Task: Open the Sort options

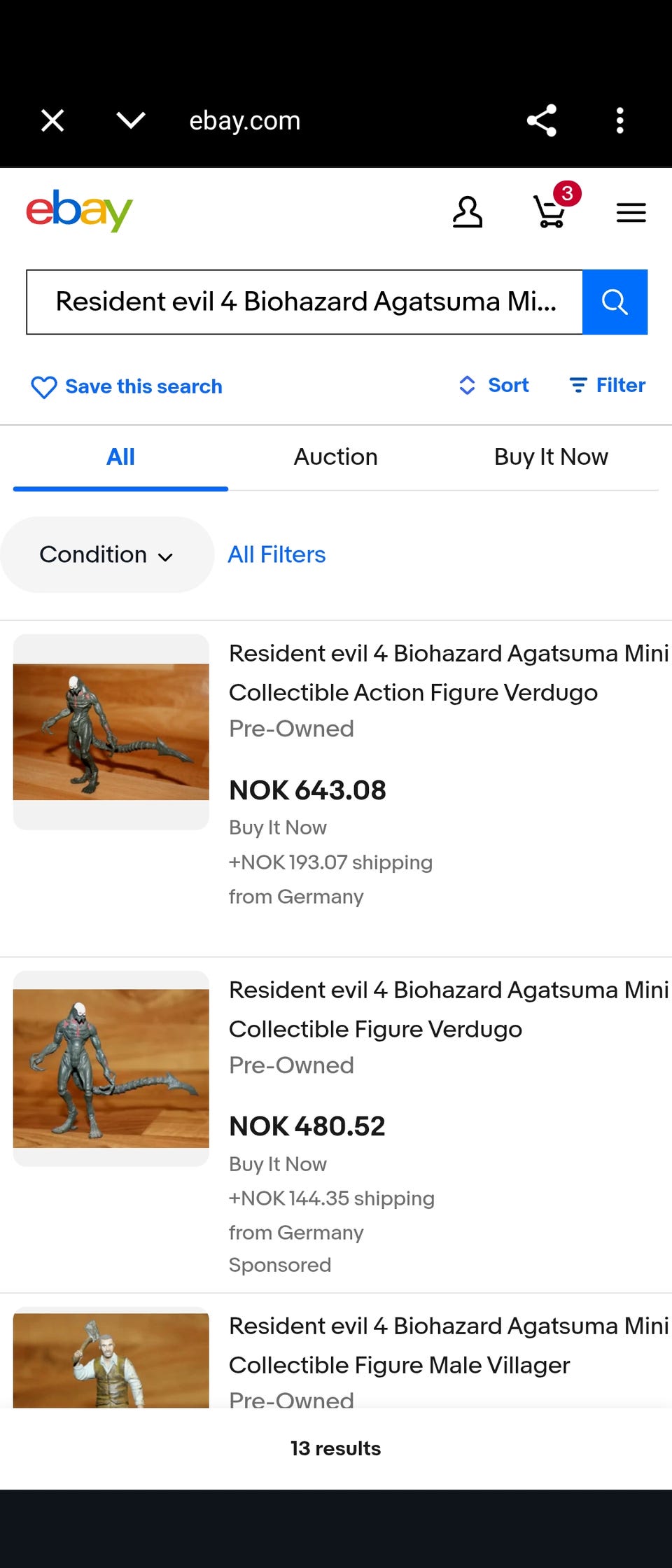Action: click(494, 385)
